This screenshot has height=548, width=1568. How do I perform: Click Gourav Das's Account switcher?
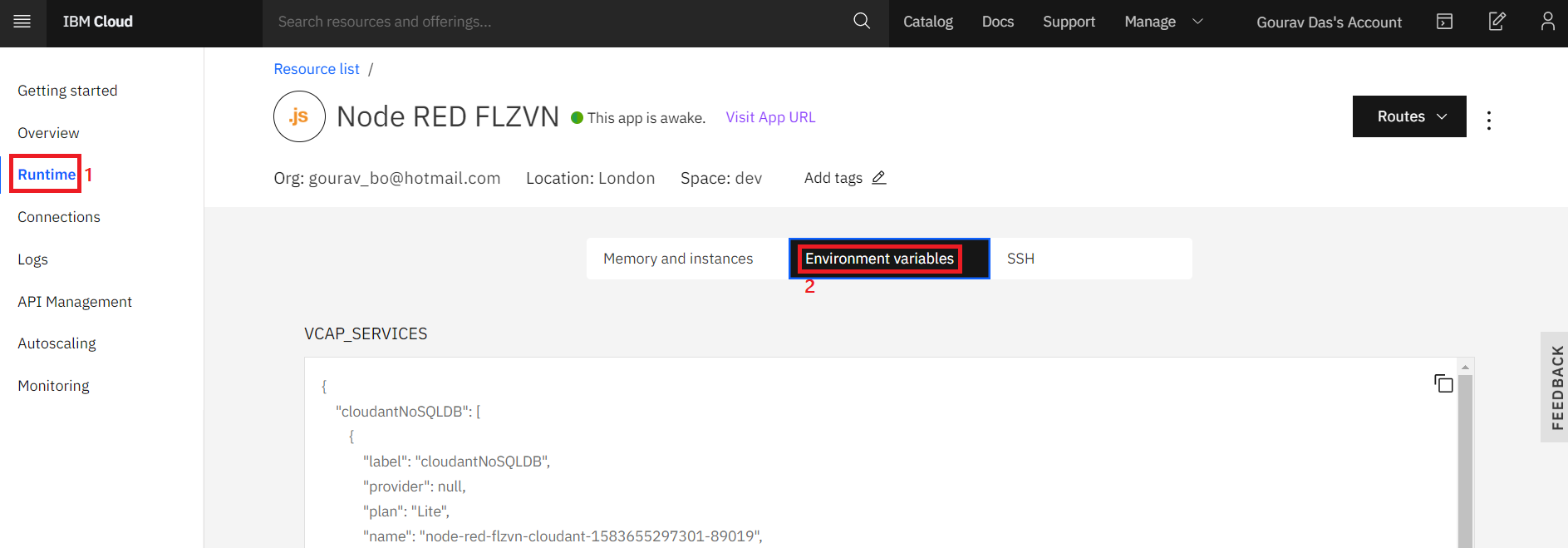(1329, 22)
